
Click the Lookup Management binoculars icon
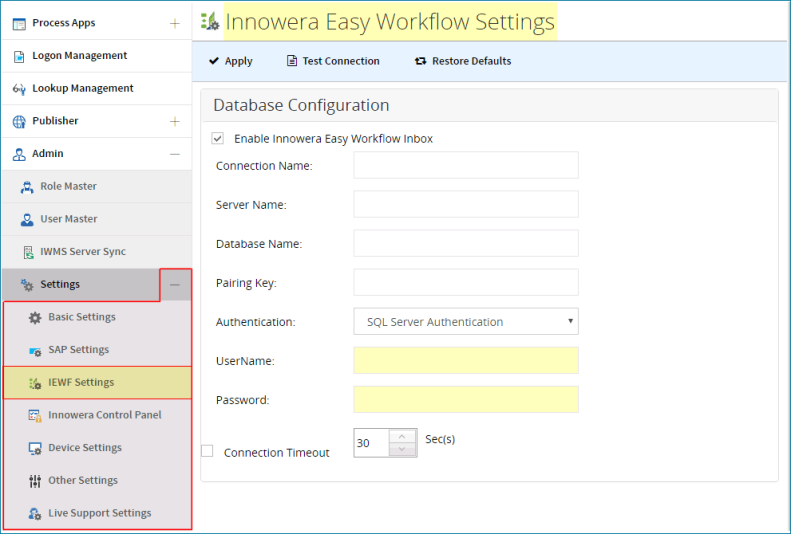19,89
